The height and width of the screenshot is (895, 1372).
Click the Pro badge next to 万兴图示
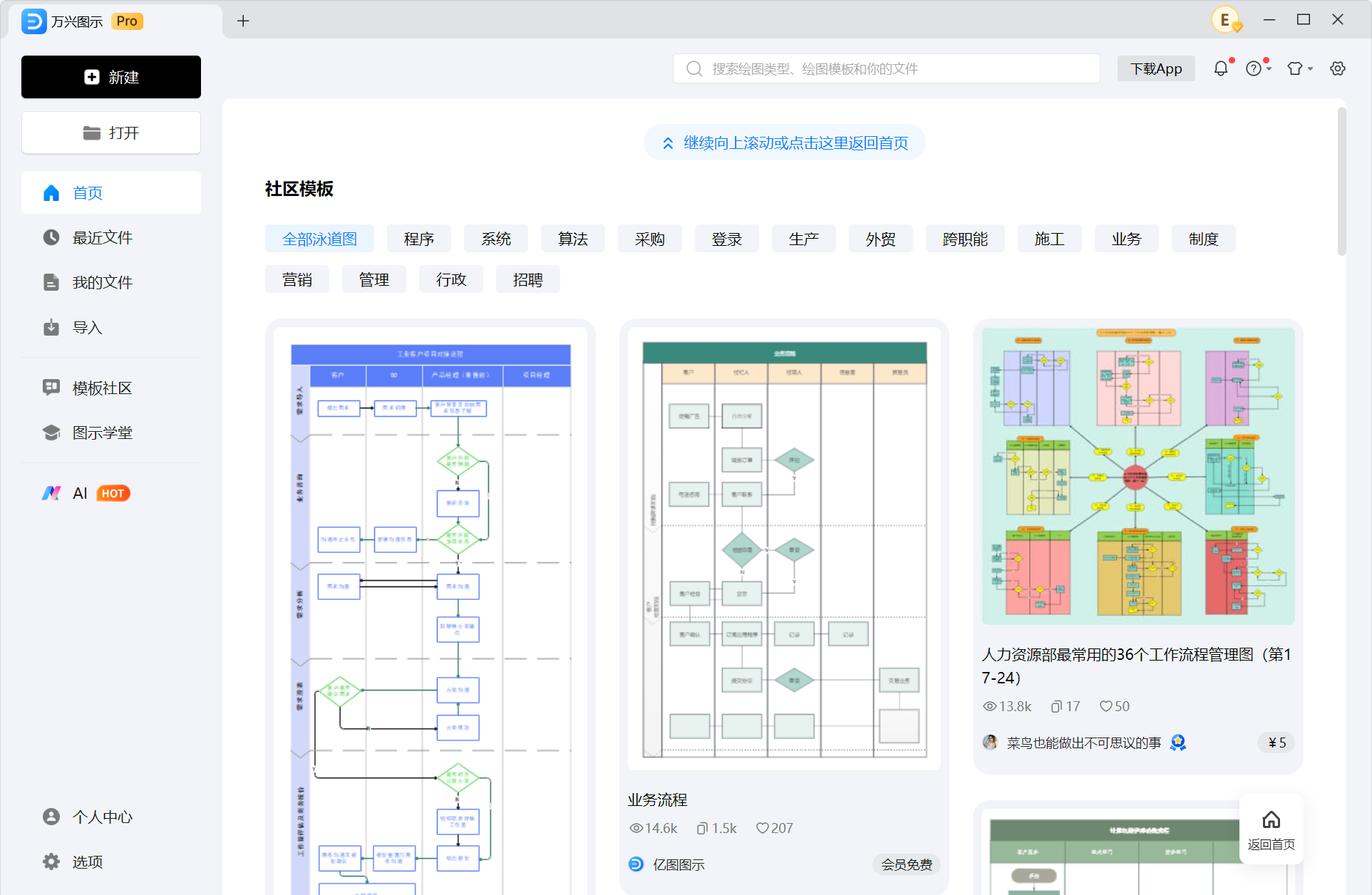pos(127,21)
